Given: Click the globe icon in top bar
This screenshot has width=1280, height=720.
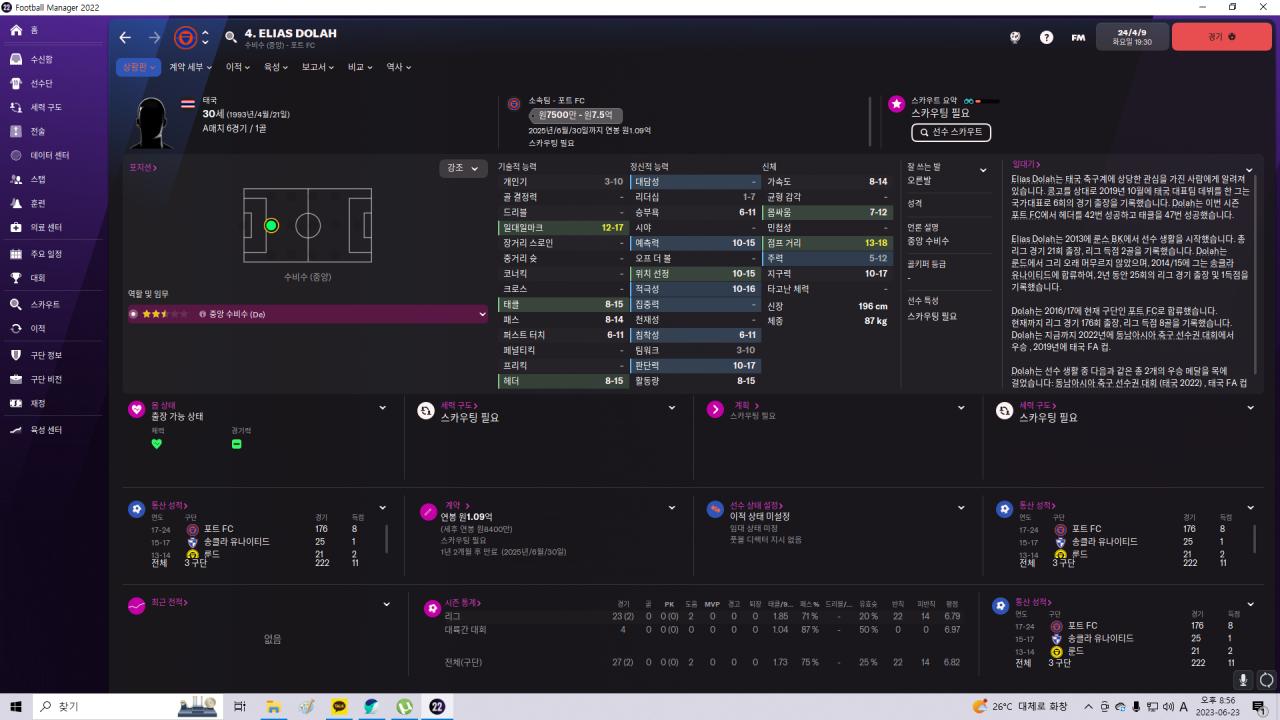Looking at the screenshot, I should [1015, 37].
